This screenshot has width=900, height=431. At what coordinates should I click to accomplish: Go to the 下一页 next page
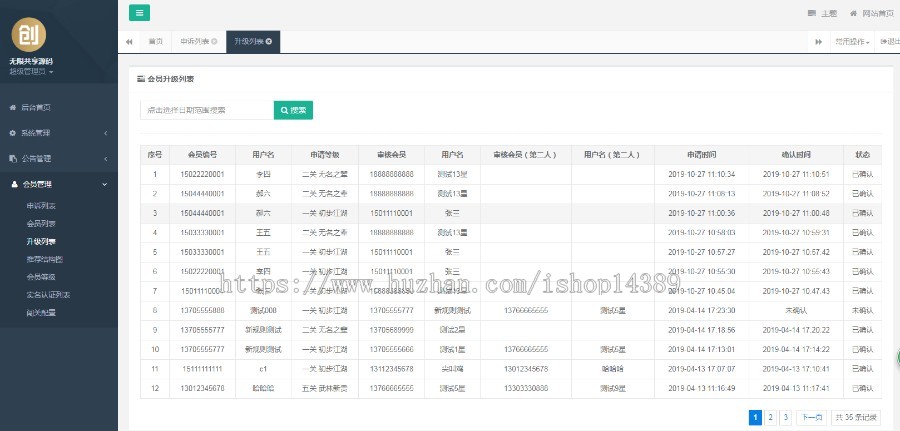click(x=812, y=417)
